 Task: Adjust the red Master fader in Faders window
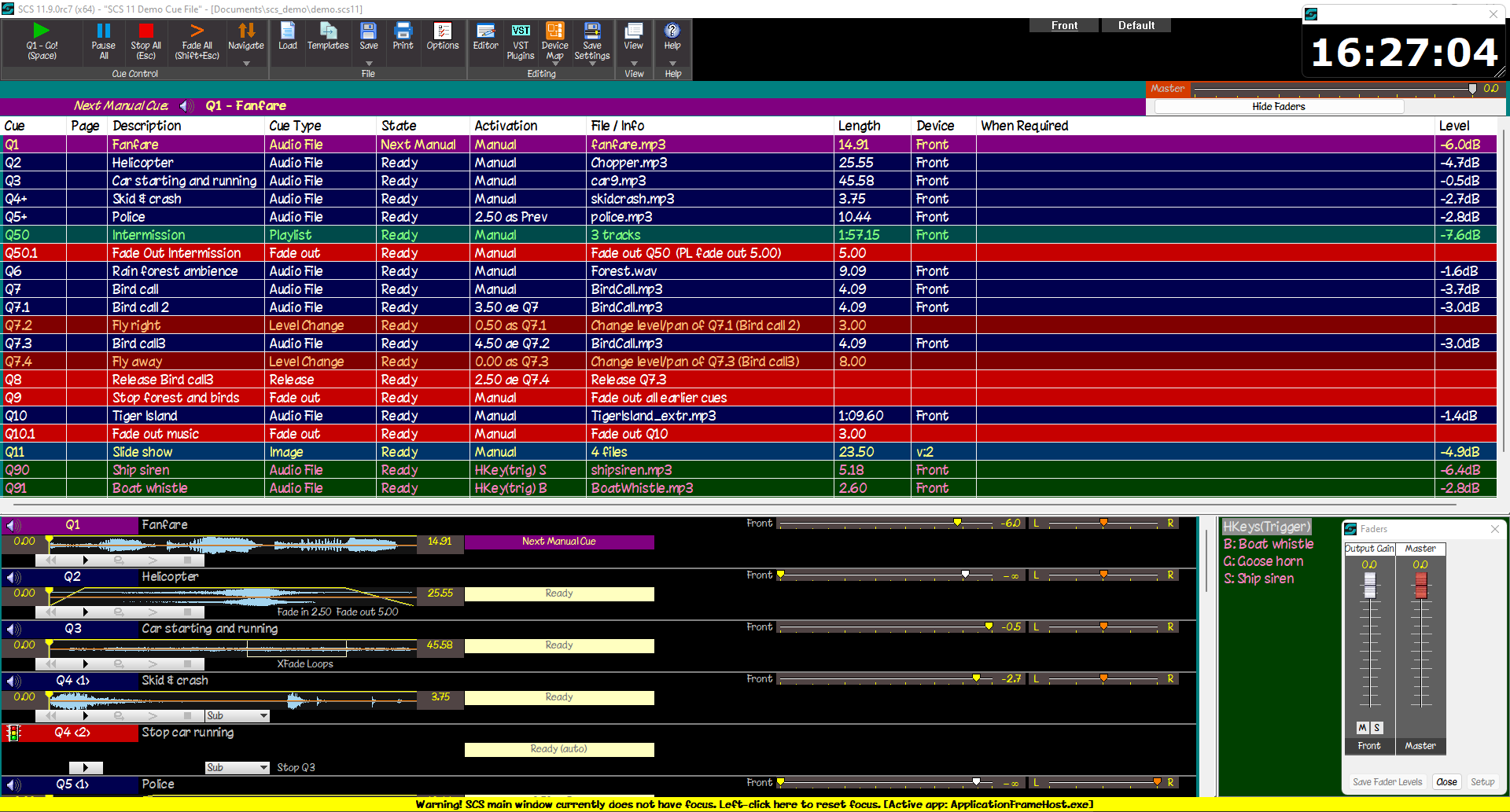pos(1420,585)
